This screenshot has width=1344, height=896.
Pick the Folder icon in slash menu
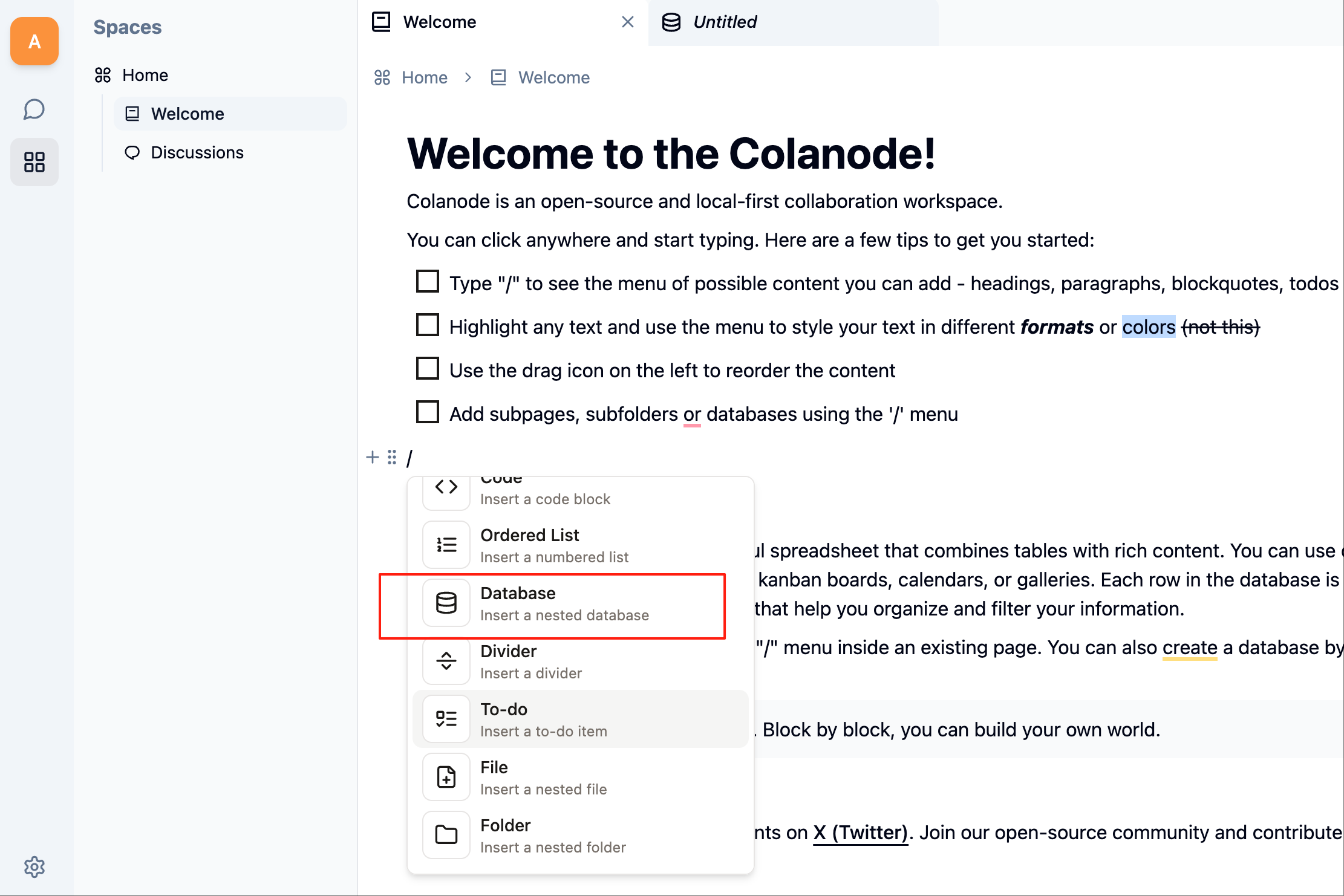446,835
